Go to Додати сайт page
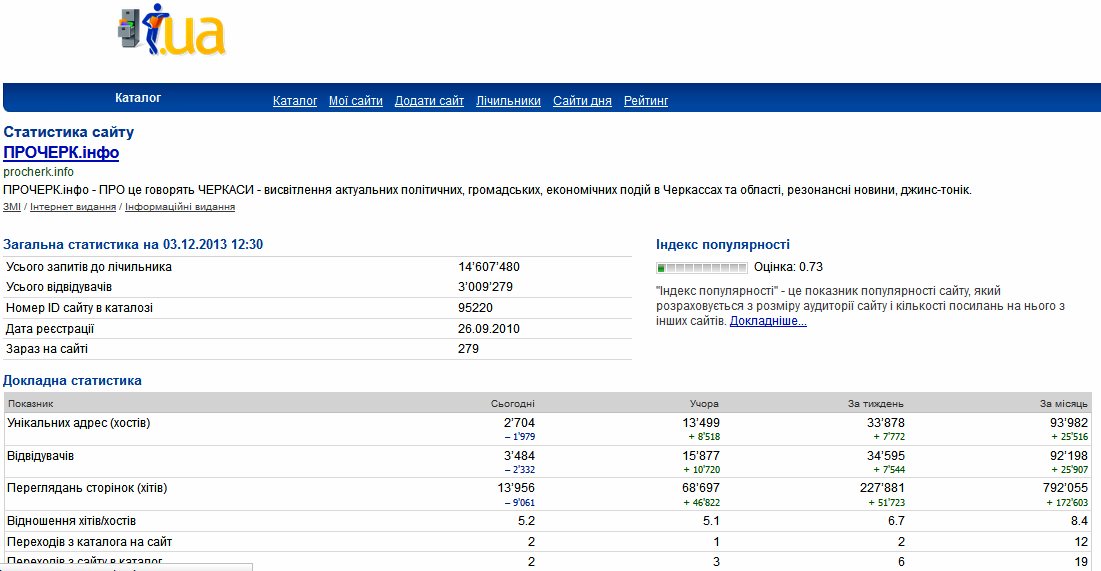Image resolution: width=1101 pixels, height=571 pixels. click(429, 101)
